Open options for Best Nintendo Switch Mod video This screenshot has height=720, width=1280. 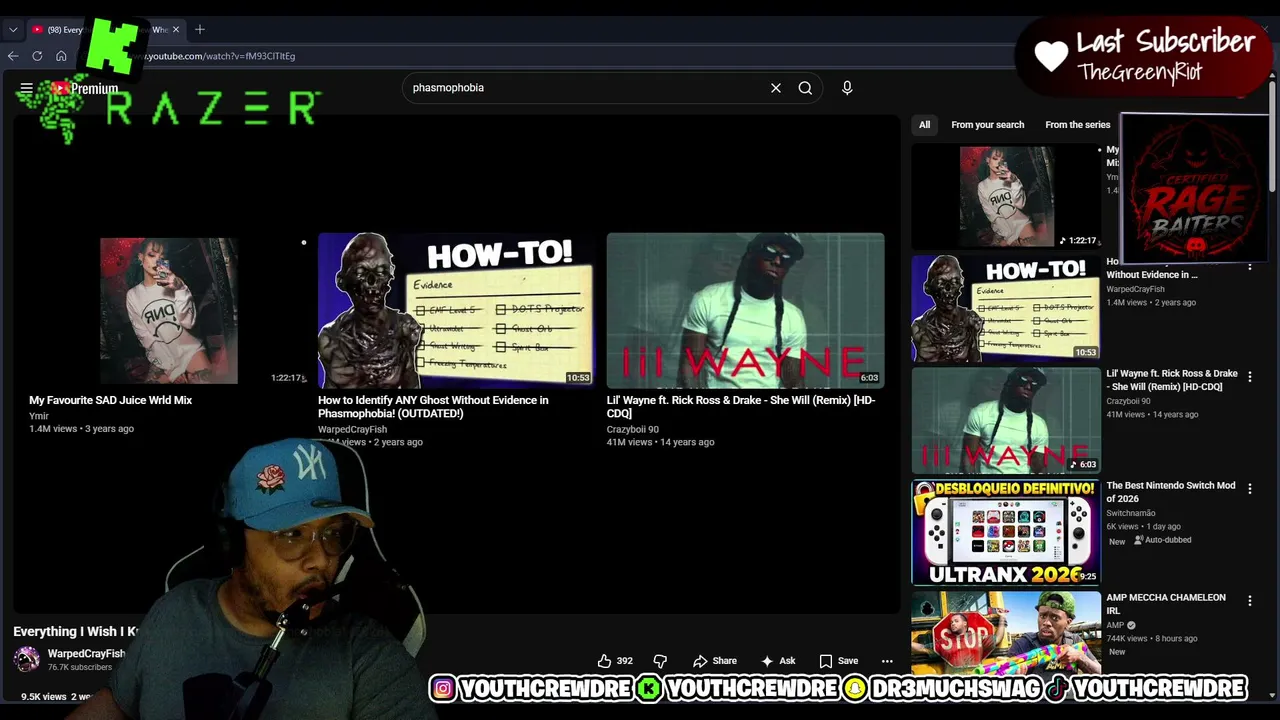1249,489
